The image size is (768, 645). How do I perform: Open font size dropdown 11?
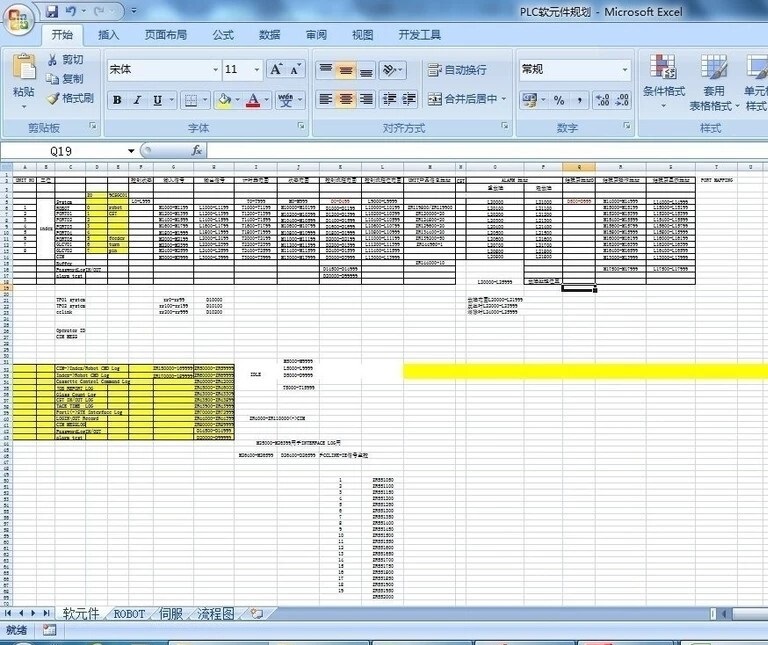point(256,70)
